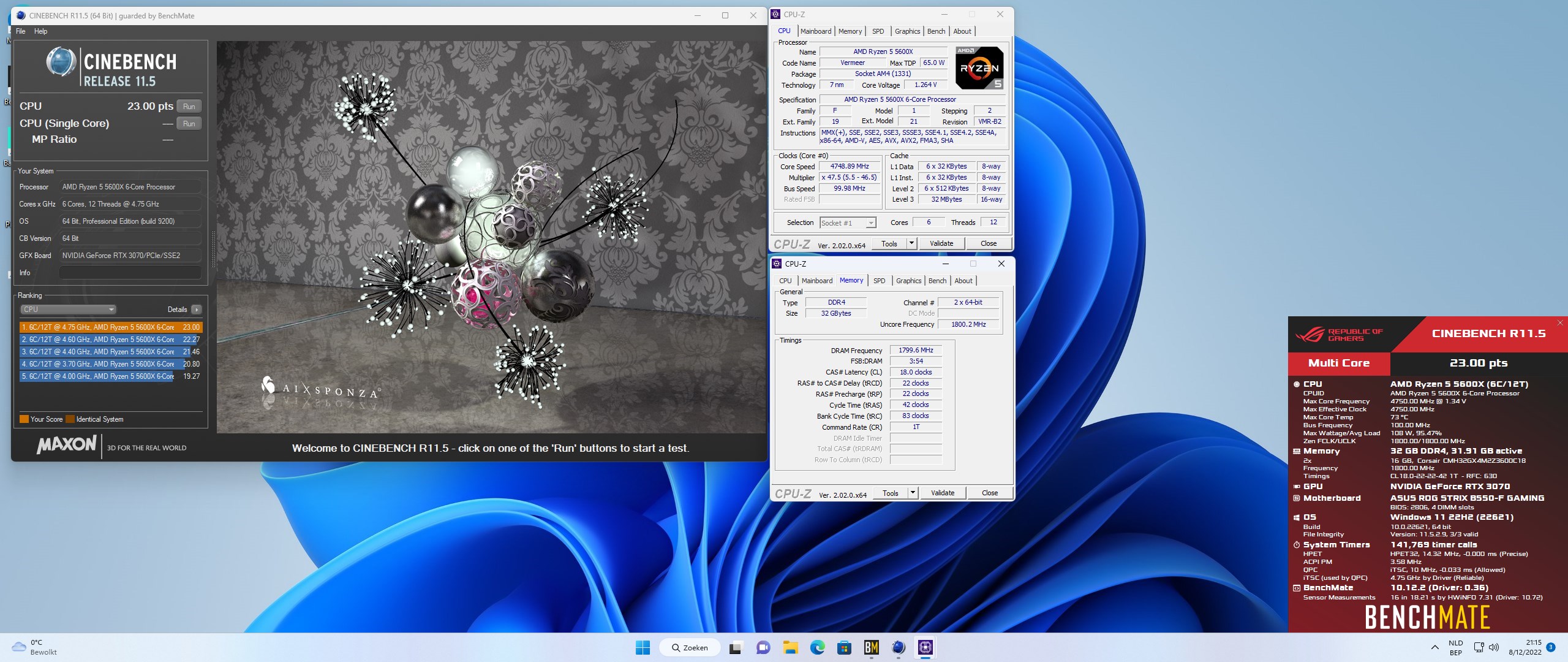This screenshot has width=1568, height=662.
Task: Click the System Timers clock icon
Action: pos(1296,545)
